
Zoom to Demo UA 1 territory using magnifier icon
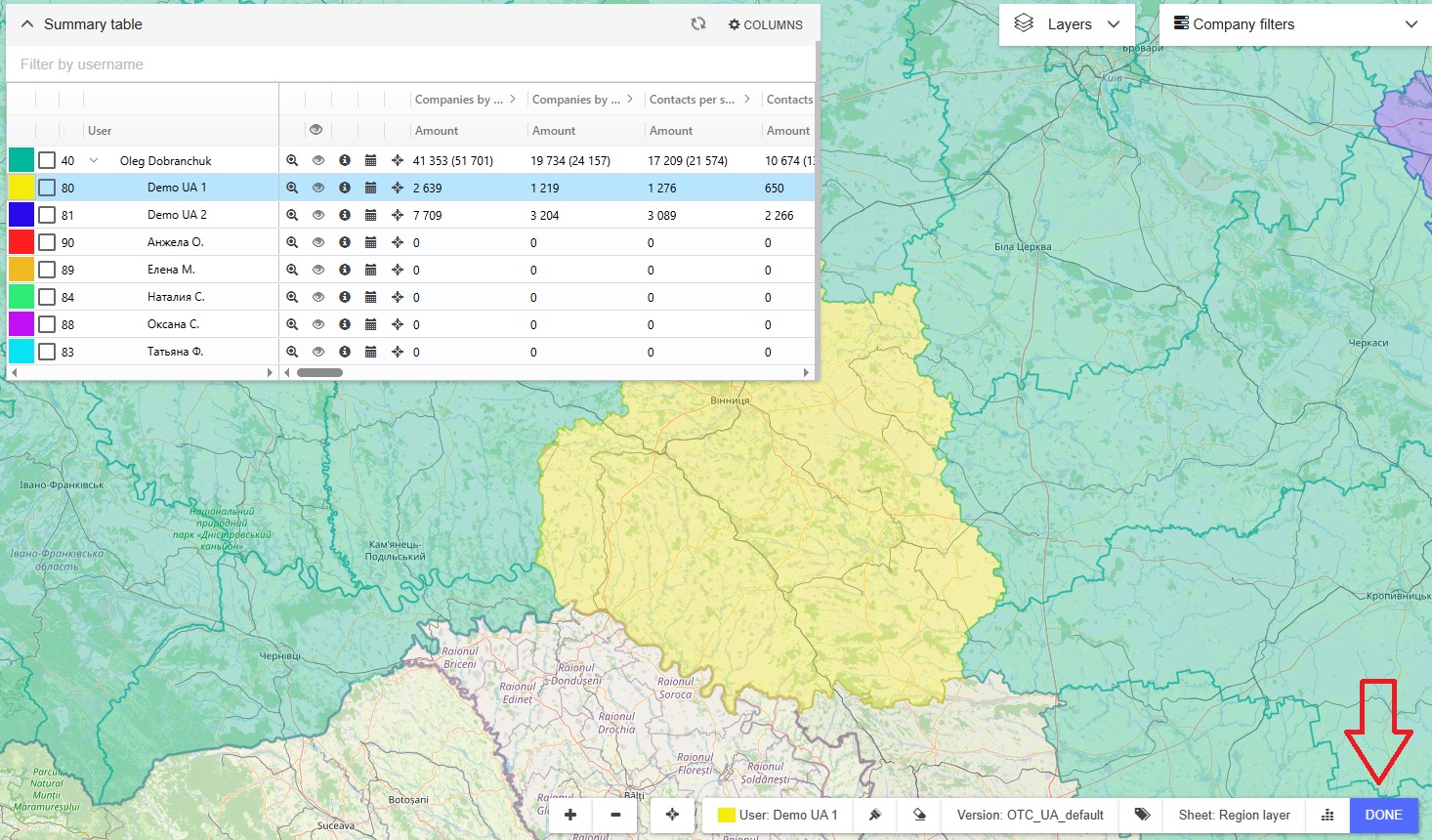[x=292, y=188]
